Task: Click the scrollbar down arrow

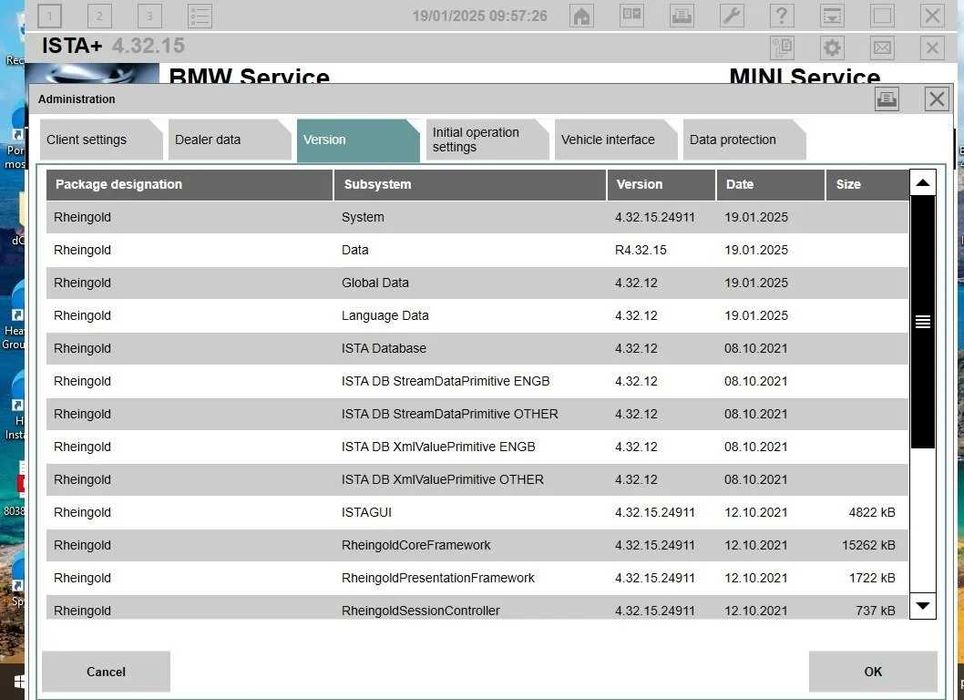Action: click(922, 606)
